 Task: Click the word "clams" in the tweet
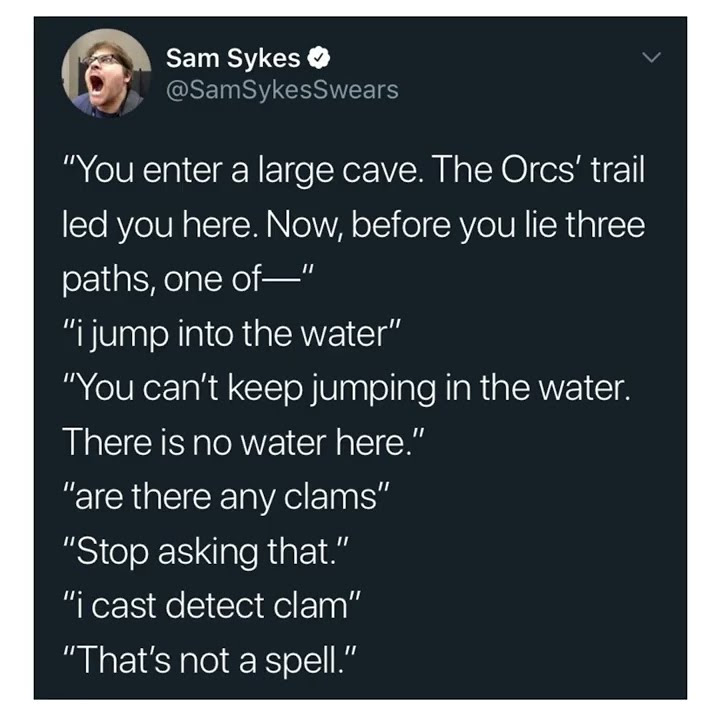(x=330, y=497)
